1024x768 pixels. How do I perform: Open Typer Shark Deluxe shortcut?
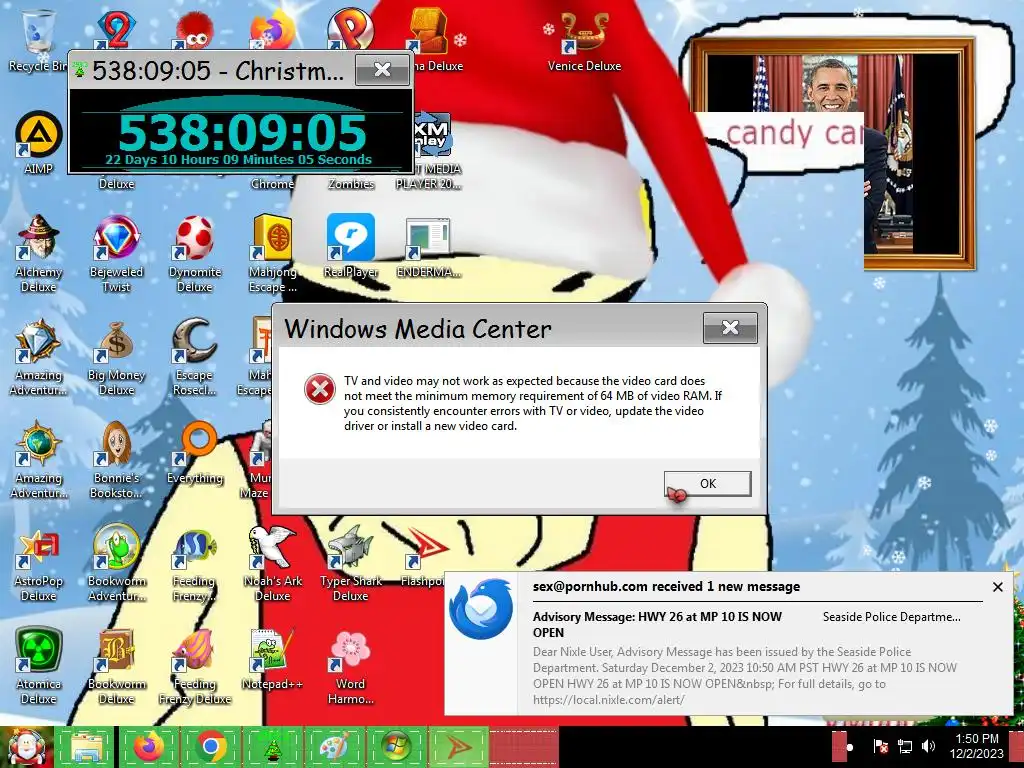pos(351,564)
